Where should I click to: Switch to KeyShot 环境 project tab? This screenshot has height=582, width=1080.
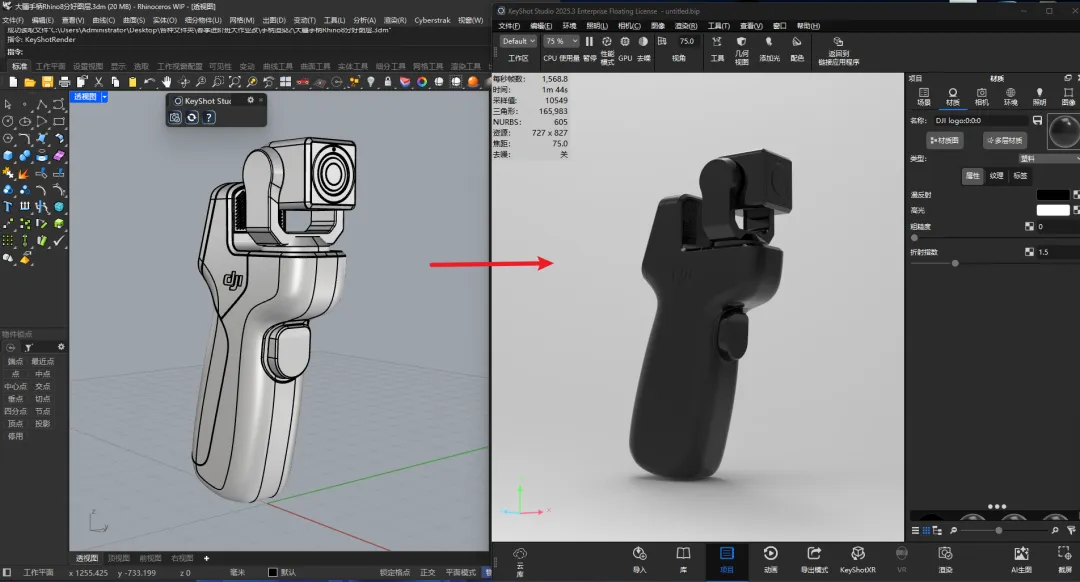(x=1010, y=96)
